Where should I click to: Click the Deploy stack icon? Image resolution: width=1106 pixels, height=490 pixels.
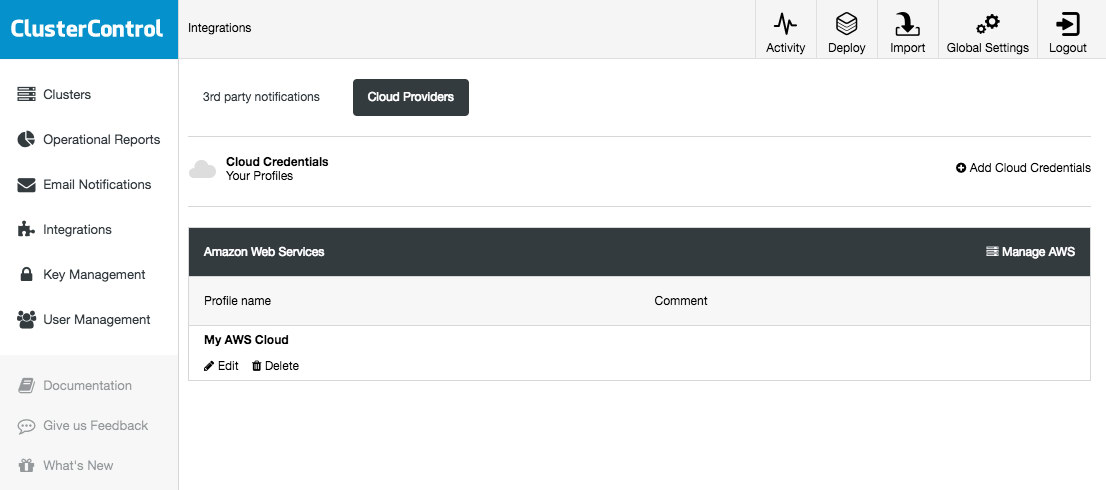tap(846, 24)
